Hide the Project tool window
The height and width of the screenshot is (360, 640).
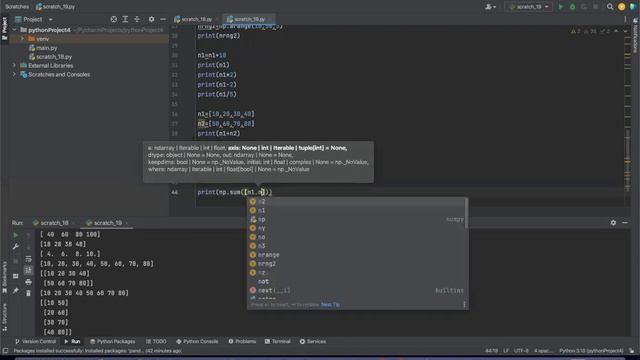(163, 19)
